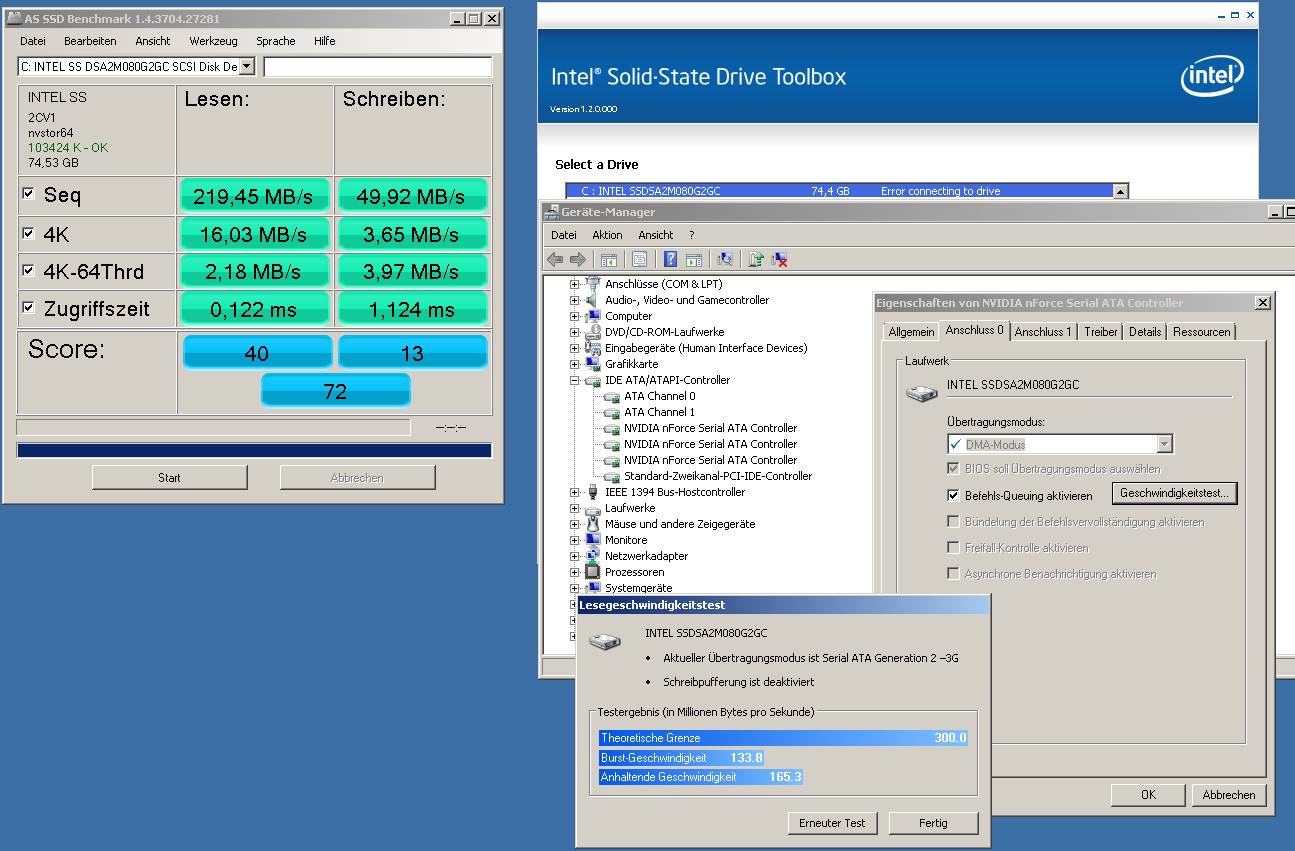The width and height of the screenshot is (1295, 851).
Task: Click Asynchrone Benachrichtigung aktivieren checkbox
Action: 953,574
